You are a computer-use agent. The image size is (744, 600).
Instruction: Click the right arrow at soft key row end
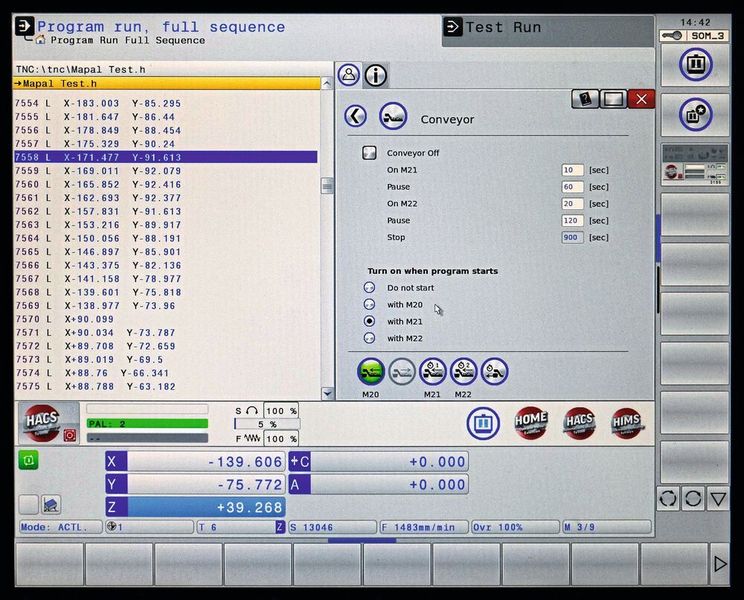point(720,564)
